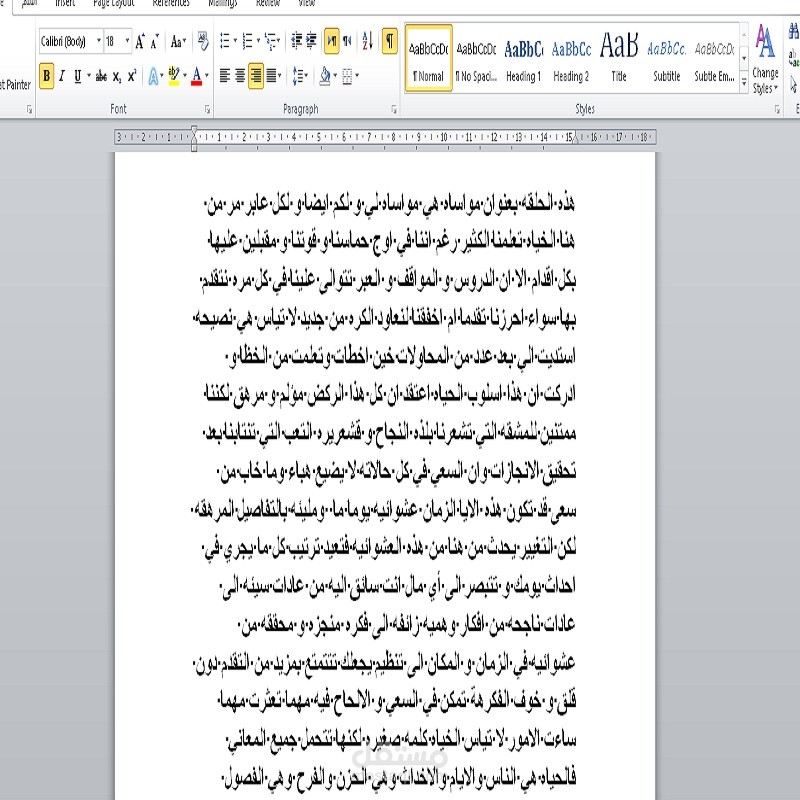Switch to the Mailings tab

pyautogui.click(x=223, y=4)
